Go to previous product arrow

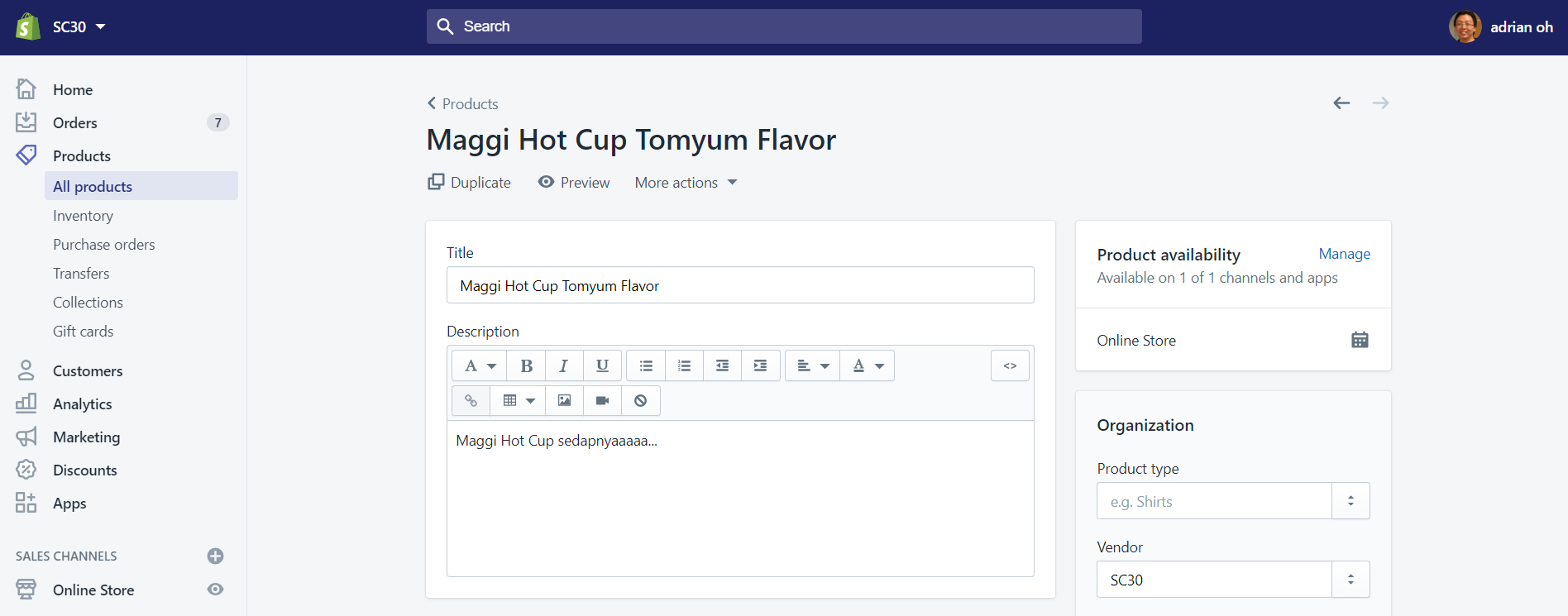pyautogui.click(x=1341, y=103)
